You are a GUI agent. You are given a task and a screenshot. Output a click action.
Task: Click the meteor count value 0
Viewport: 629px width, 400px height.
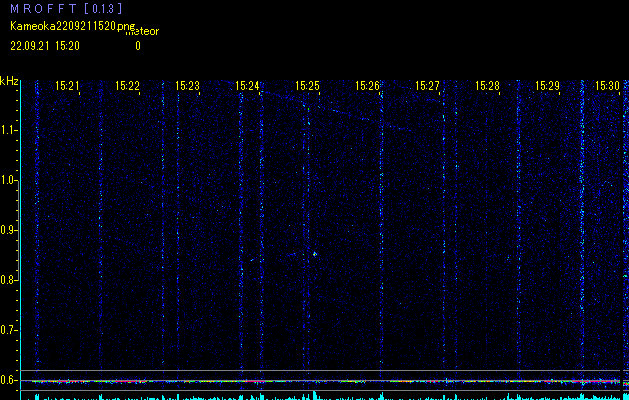(138, 46)
